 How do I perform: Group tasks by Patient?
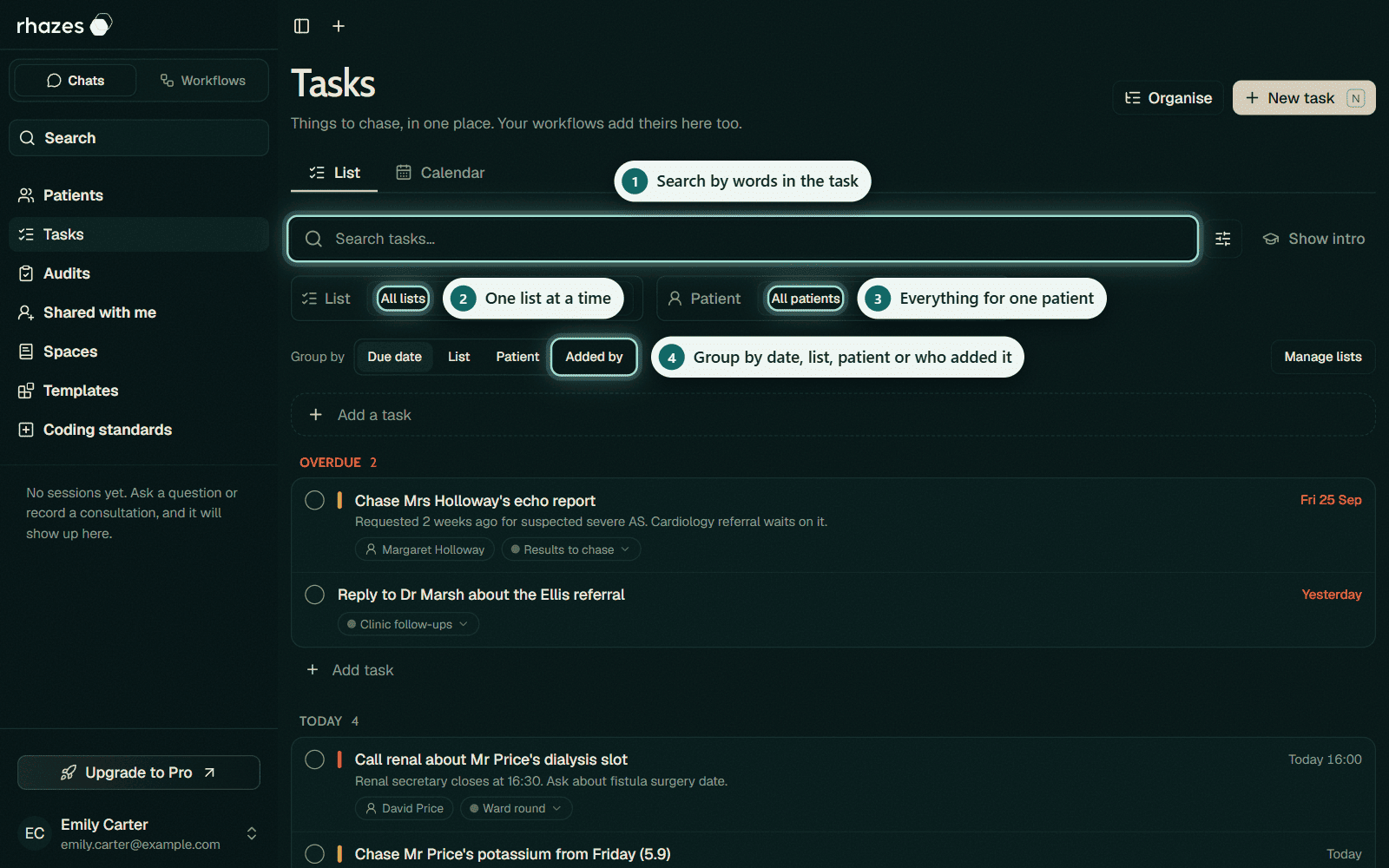[x=517, y=357]
